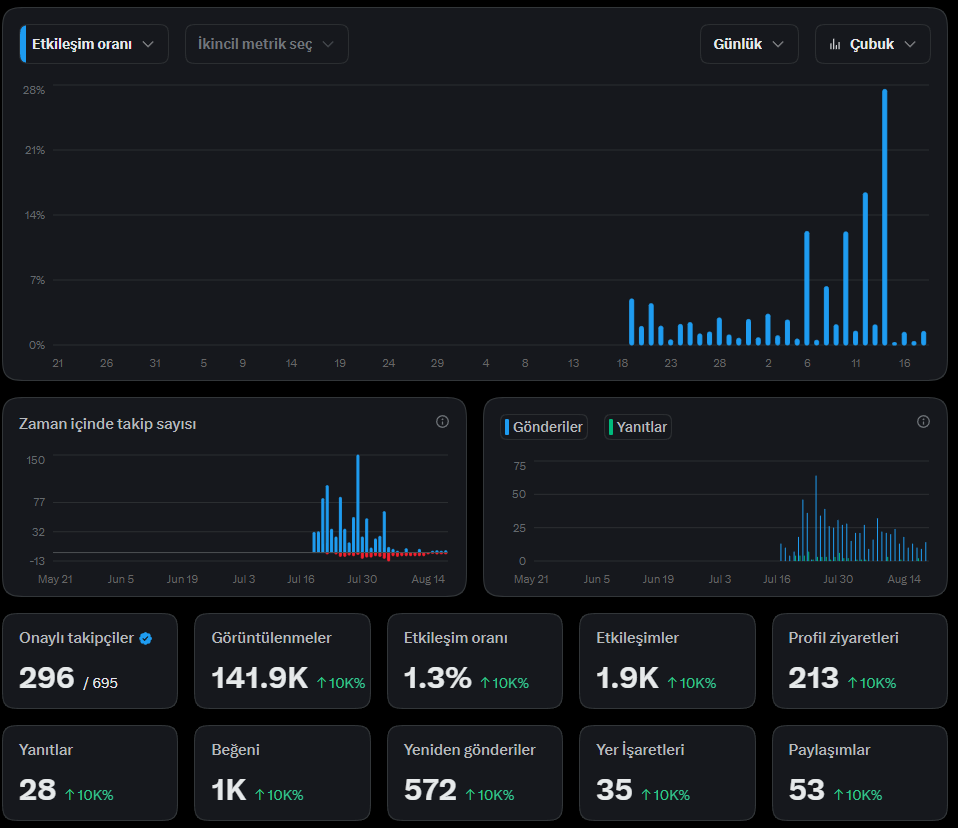Toggle the Gönderiler series legend

[x=544, y=427]
